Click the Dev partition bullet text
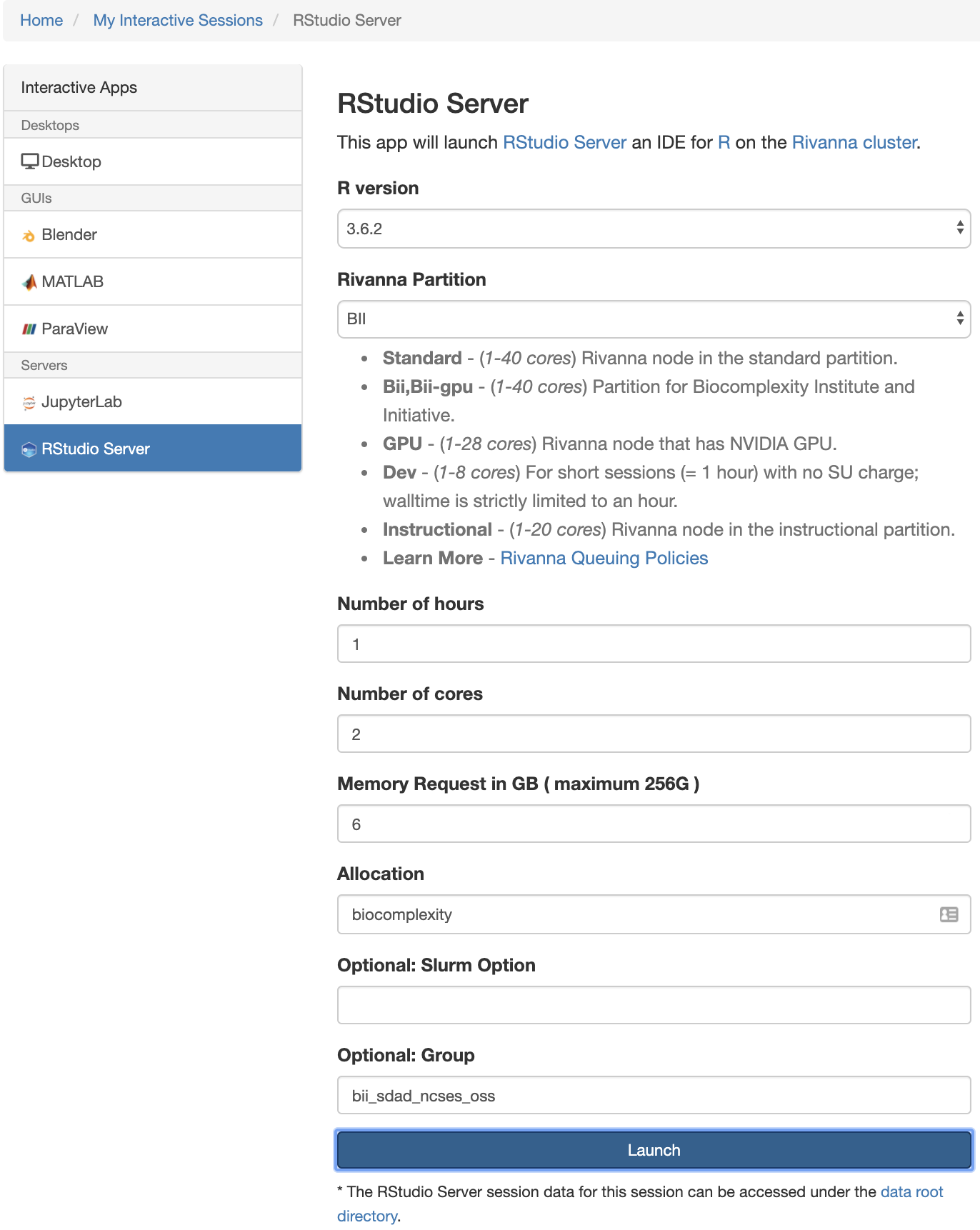This screenshot has height=1230, width=980. [651, 486]
